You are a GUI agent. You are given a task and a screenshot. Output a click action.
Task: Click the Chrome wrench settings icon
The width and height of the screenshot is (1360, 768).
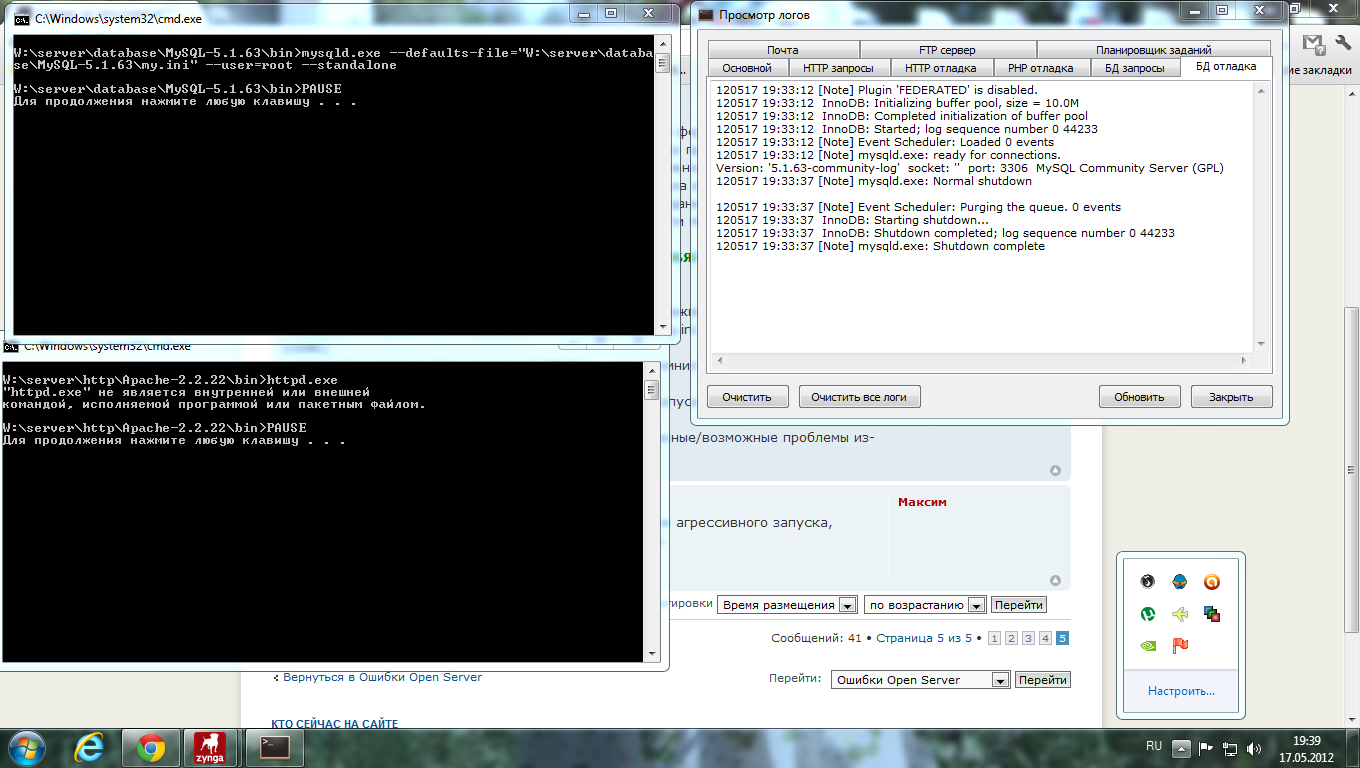(1343, 43)
